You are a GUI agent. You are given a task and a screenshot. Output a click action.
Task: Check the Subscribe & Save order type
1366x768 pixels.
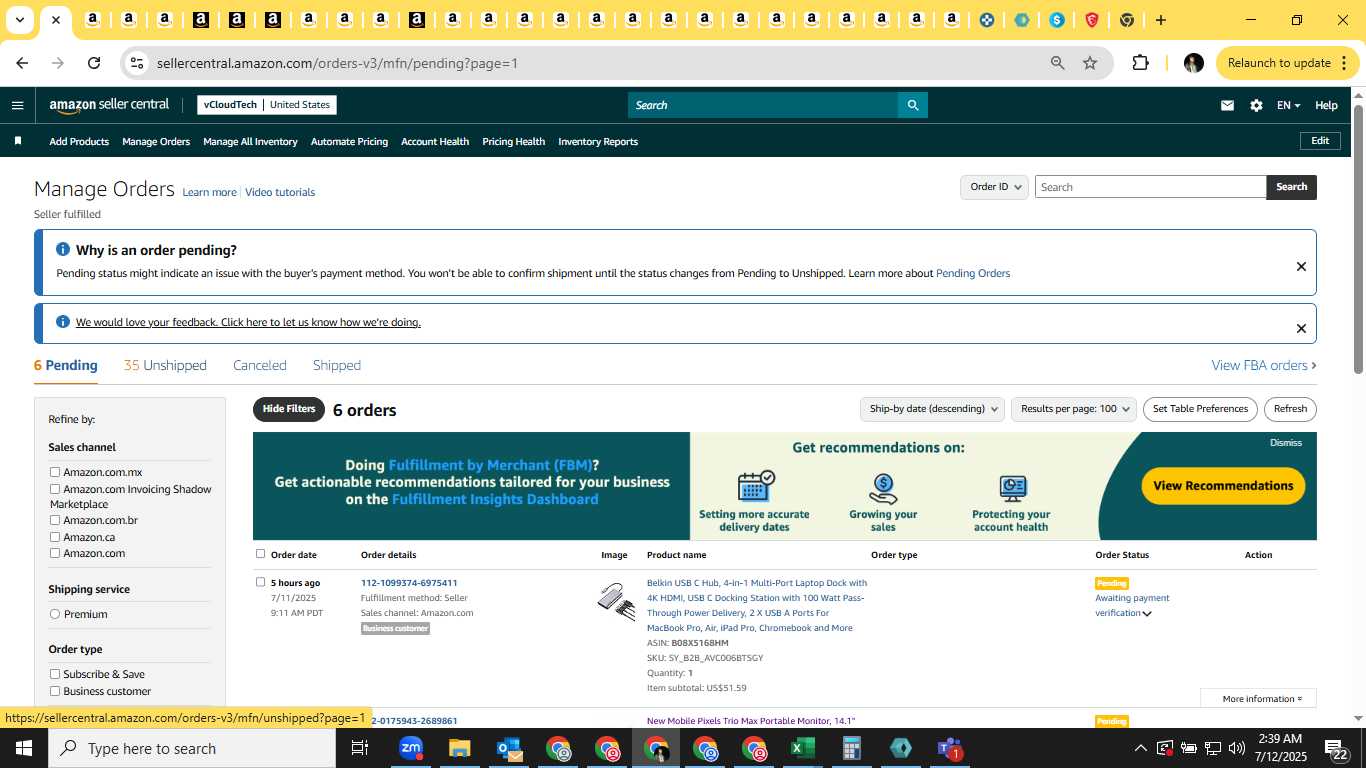(x=55, y=674)
